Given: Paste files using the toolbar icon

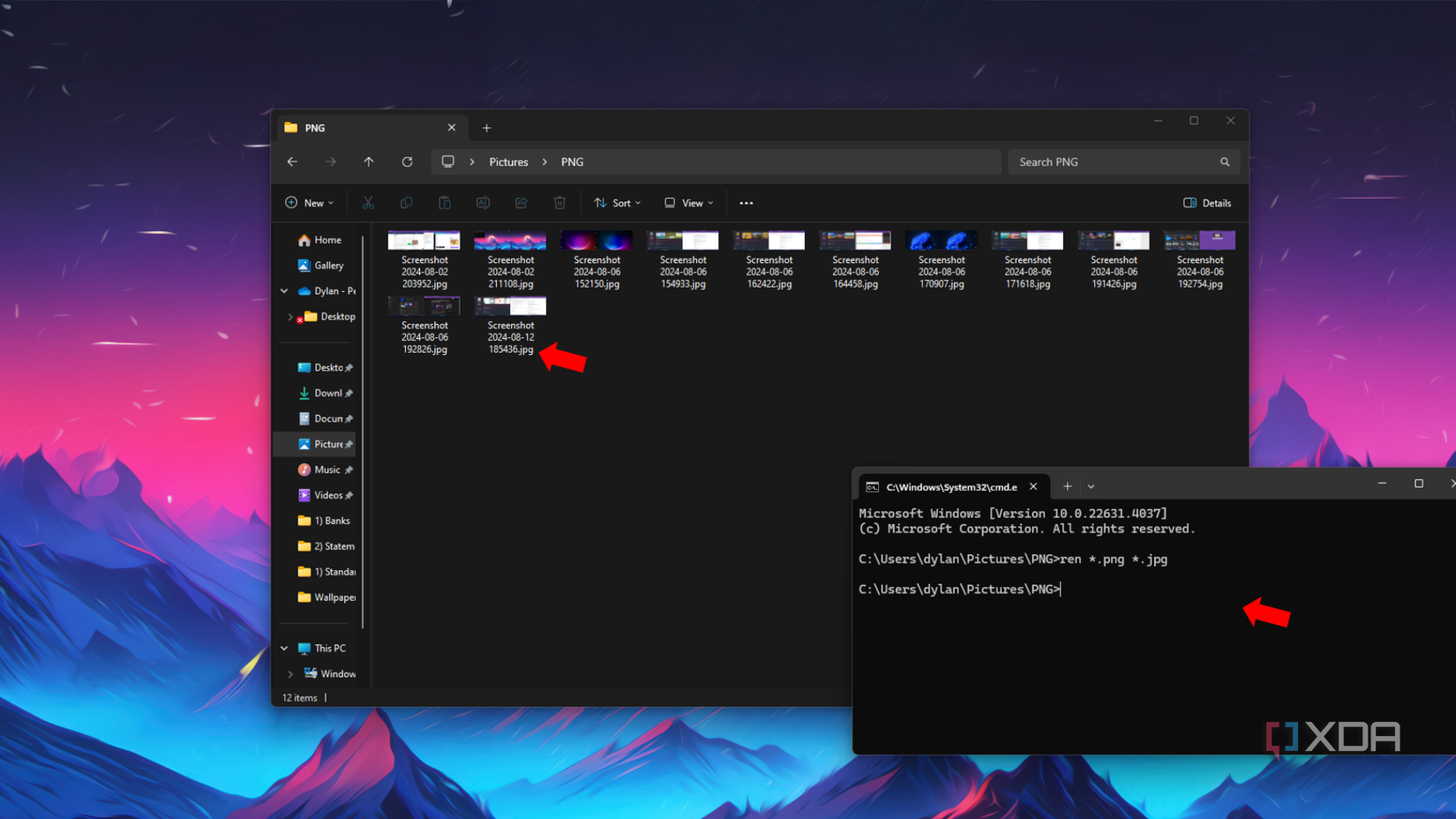Looking at the screenshot, I should coord(444,202).
